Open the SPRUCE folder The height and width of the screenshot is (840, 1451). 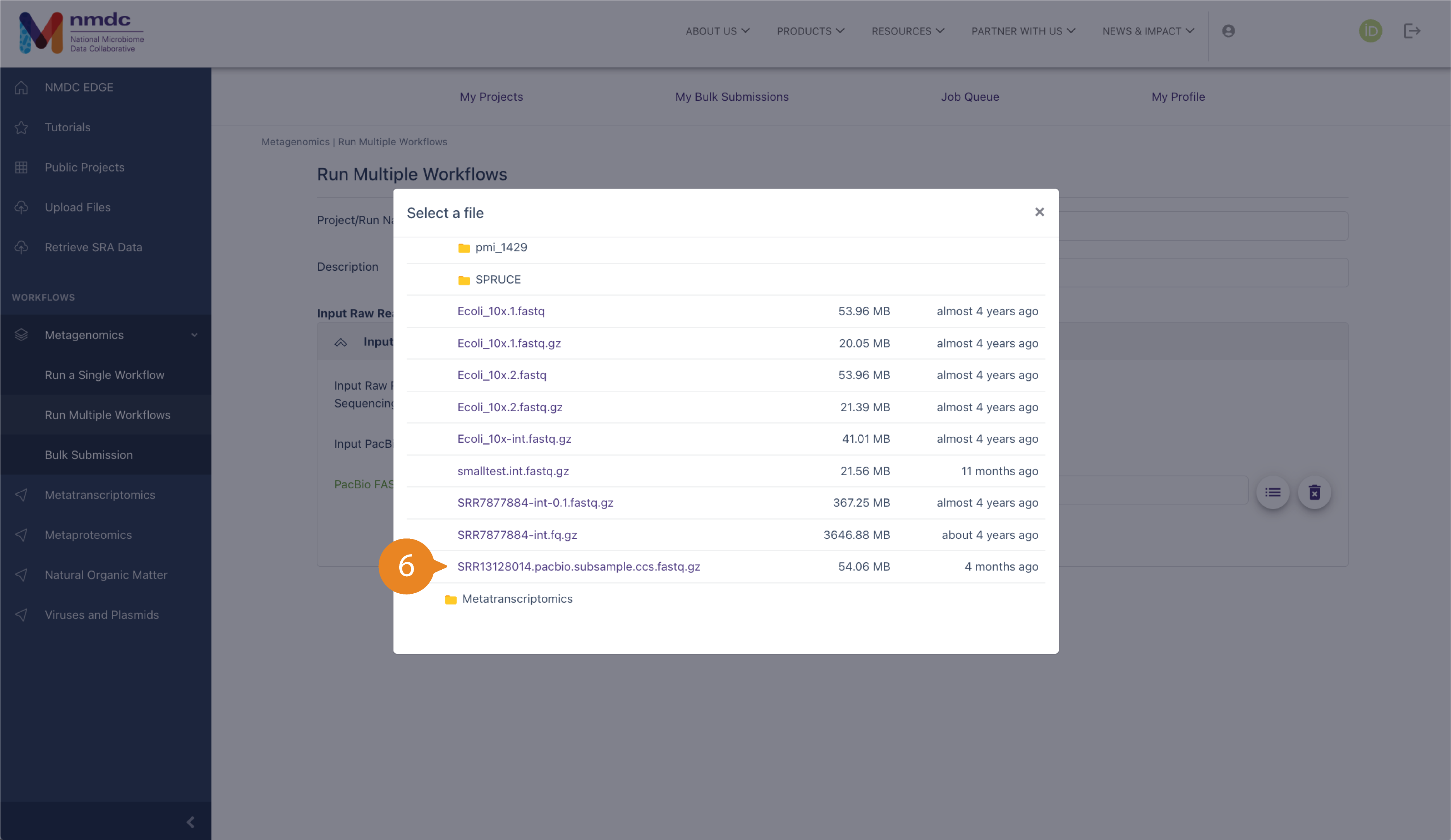pos(489,280)
